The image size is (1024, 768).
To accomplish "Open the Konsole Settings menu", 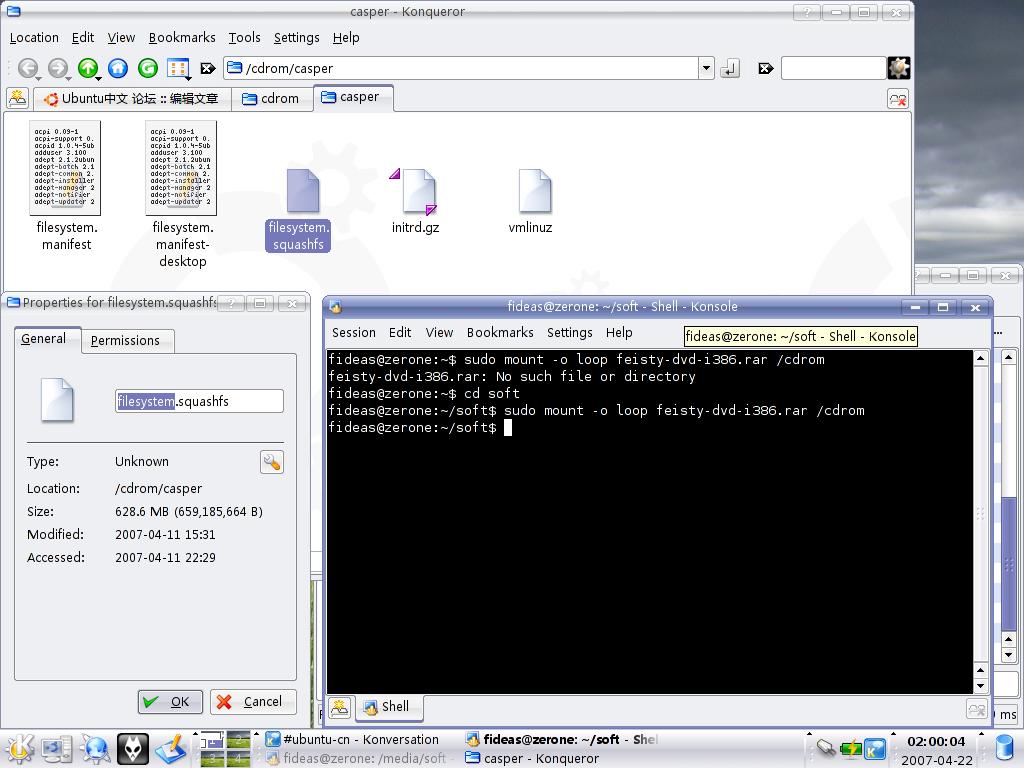I will (x=569, y=333).
